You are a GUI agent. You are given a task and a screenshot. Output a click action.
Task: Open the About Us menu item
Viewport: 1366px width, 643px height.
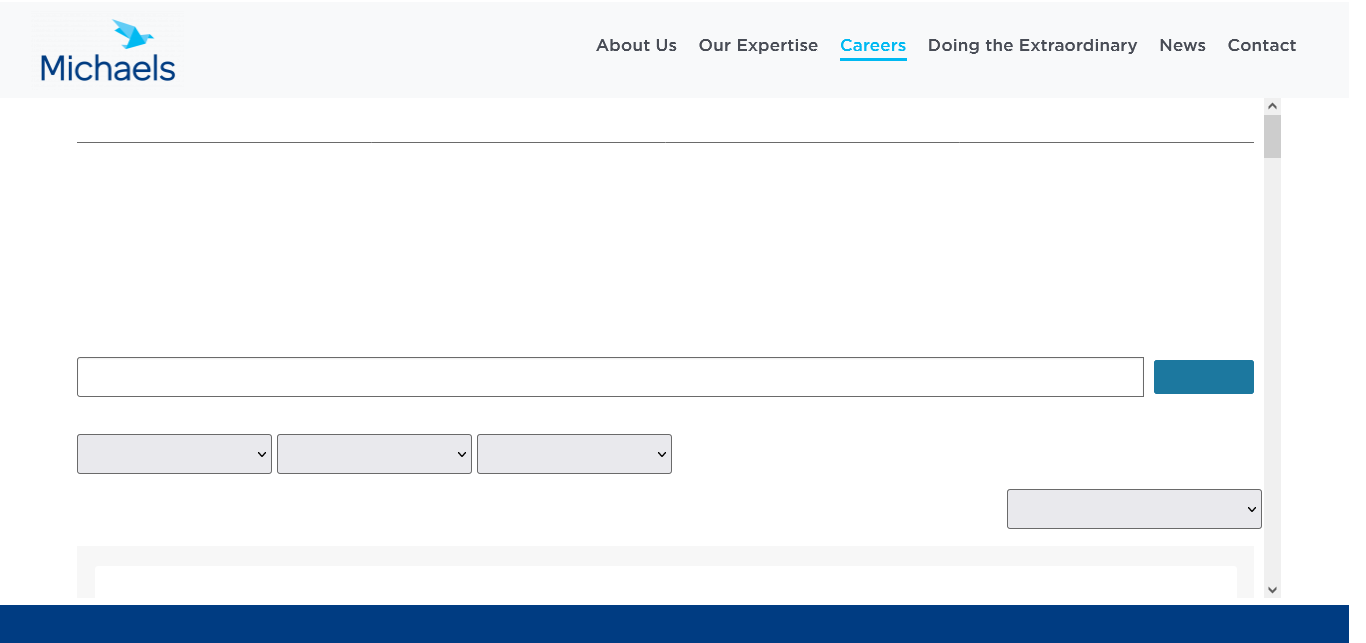636,45
